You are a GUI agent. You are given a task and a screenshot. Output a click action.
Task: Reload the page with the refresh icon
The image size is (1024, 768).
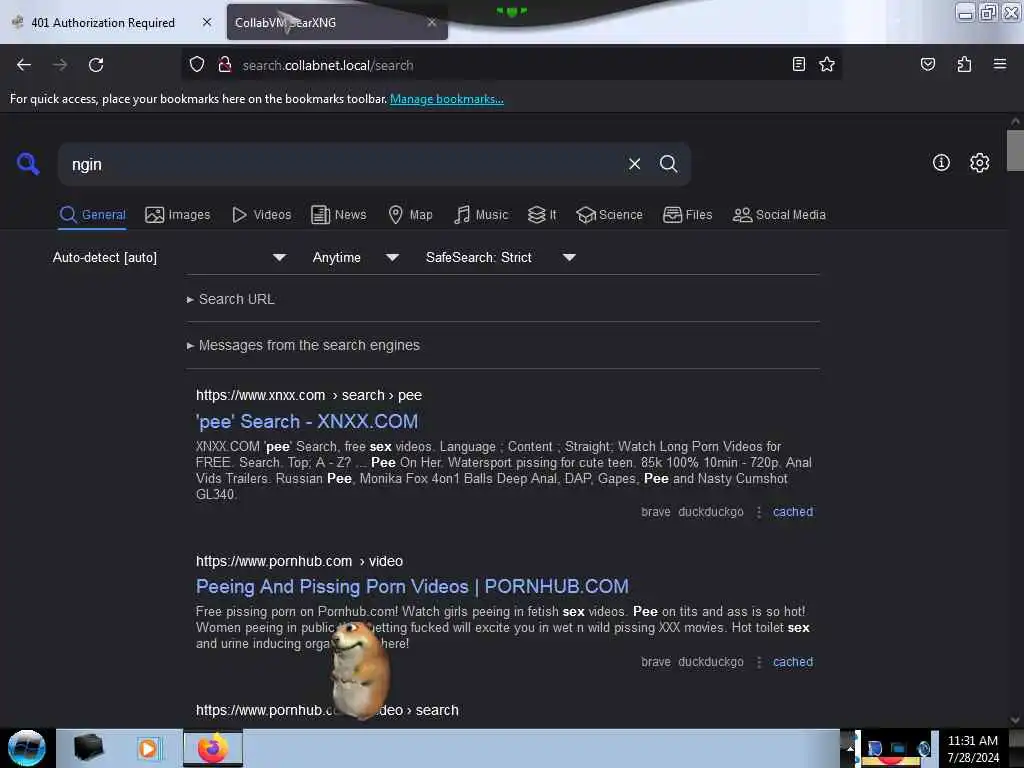click(x=96, y=65)
